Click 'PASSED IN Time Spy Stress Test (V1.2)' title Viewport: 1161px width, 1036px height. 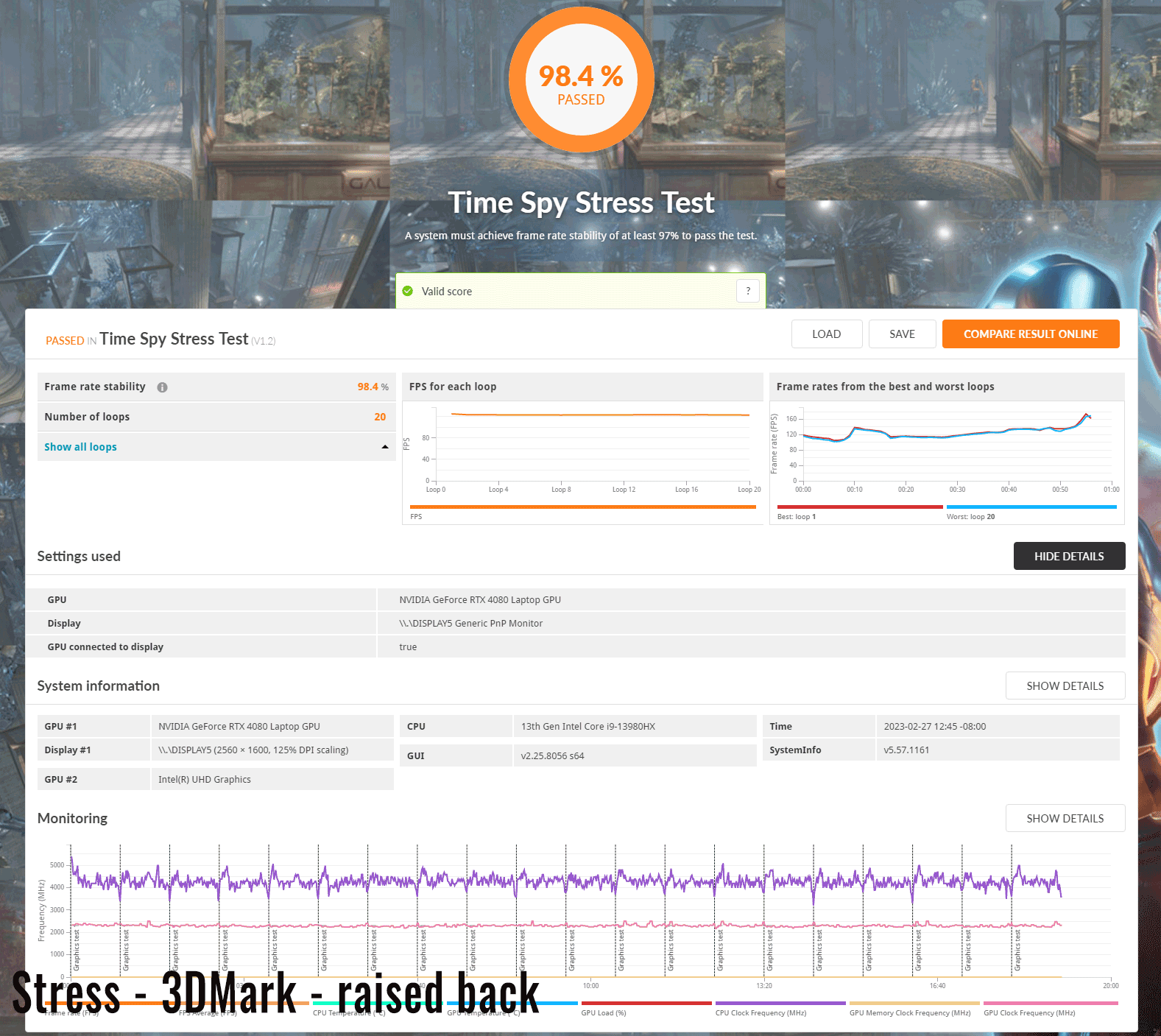pos(160,339)
